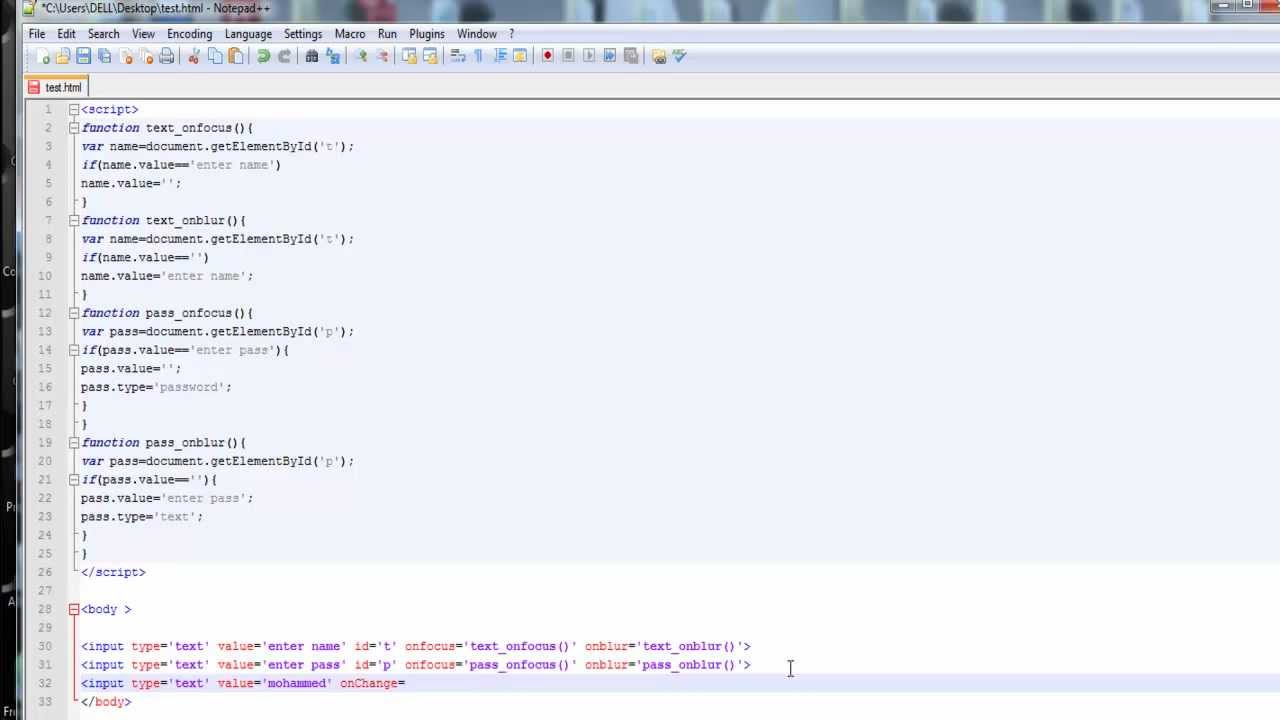Open the Macro menu

350,34
